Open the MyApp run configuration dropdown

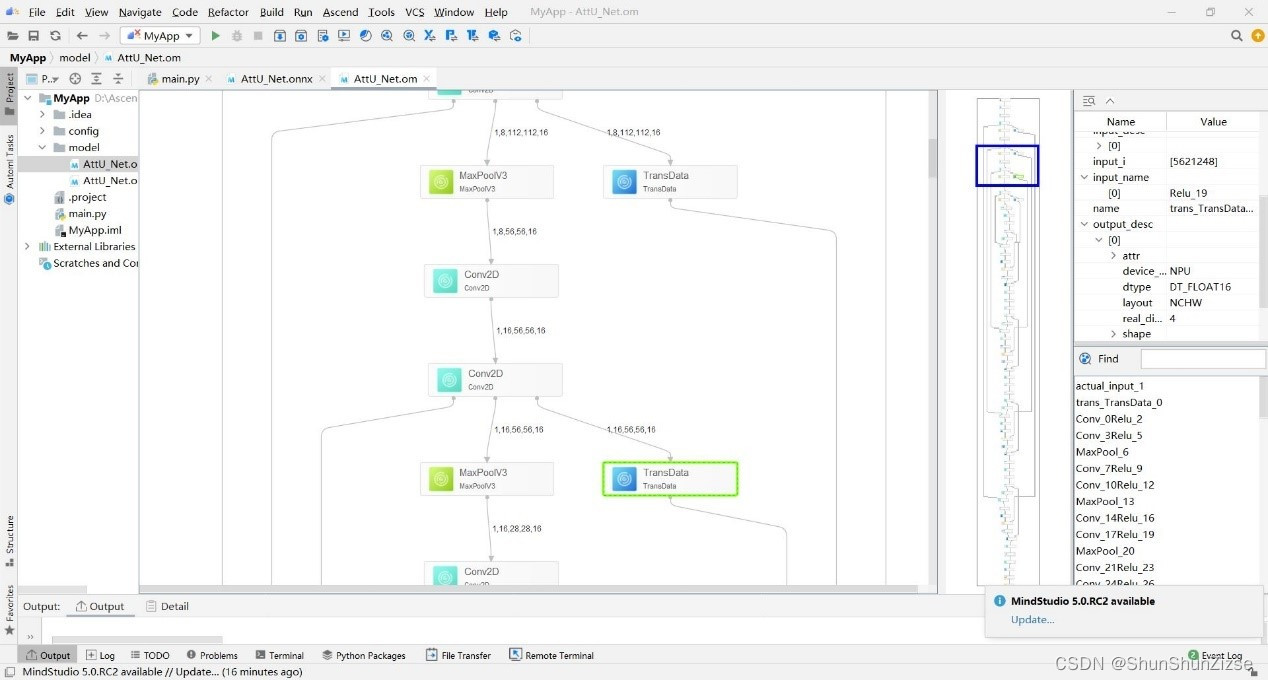click(x=160, y=35)
